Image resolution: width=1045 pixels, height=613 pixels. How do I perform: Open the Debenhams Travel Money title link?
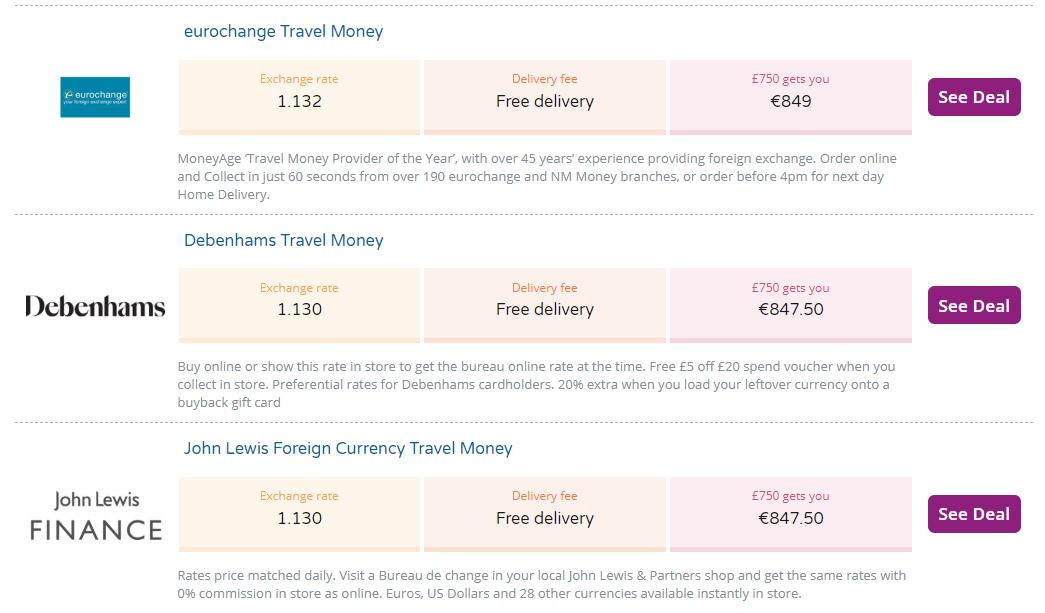(283, 240)
